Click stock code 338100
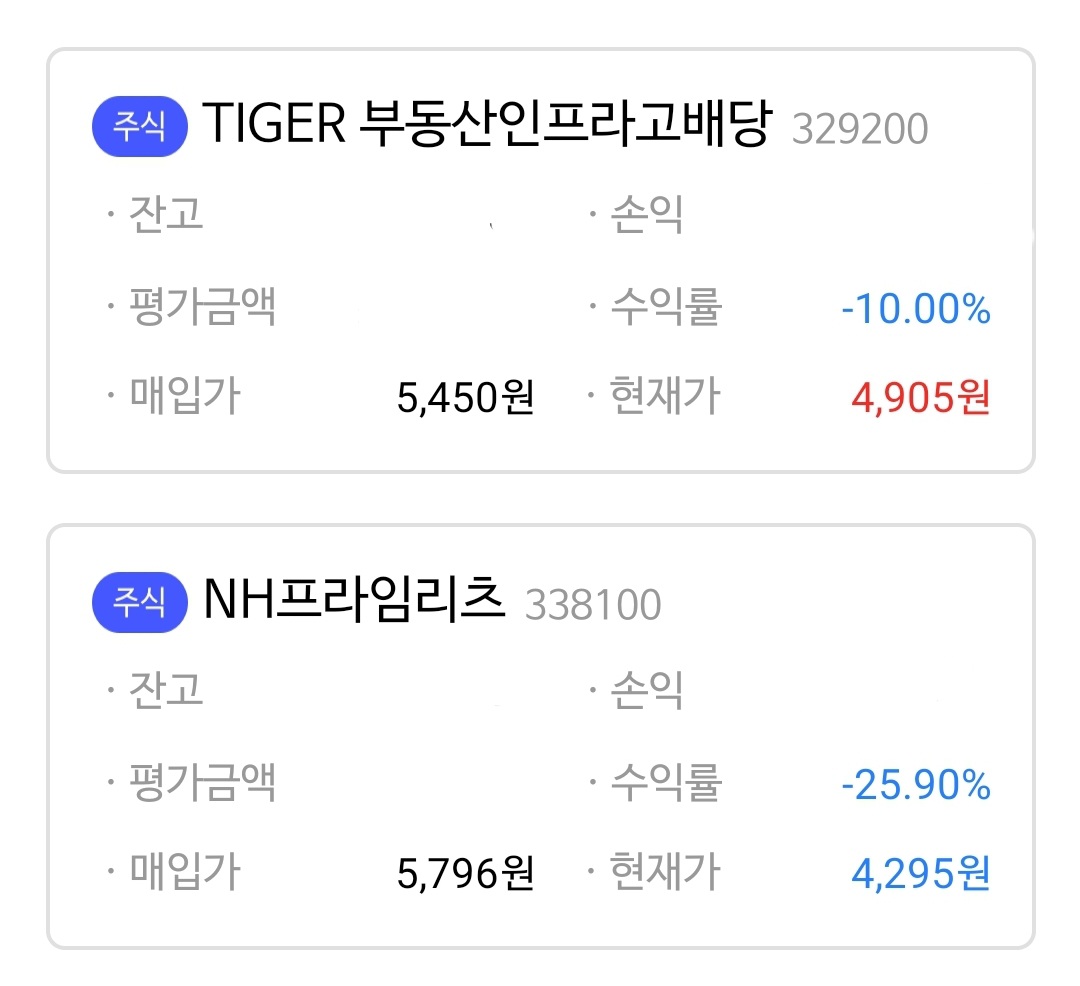Viewport: 1080px width, 986px height. (x=593, y=605)
